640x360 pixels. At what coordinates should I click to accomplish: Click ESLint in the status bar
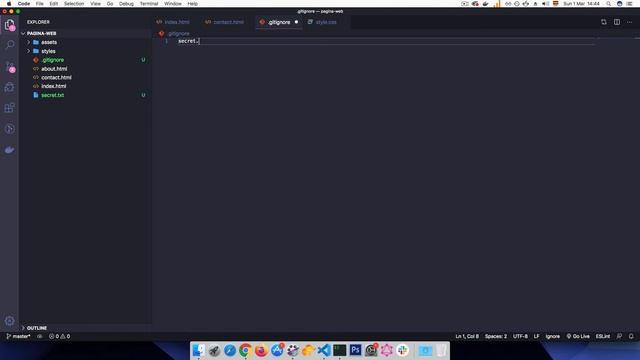[x=602, y=336]
